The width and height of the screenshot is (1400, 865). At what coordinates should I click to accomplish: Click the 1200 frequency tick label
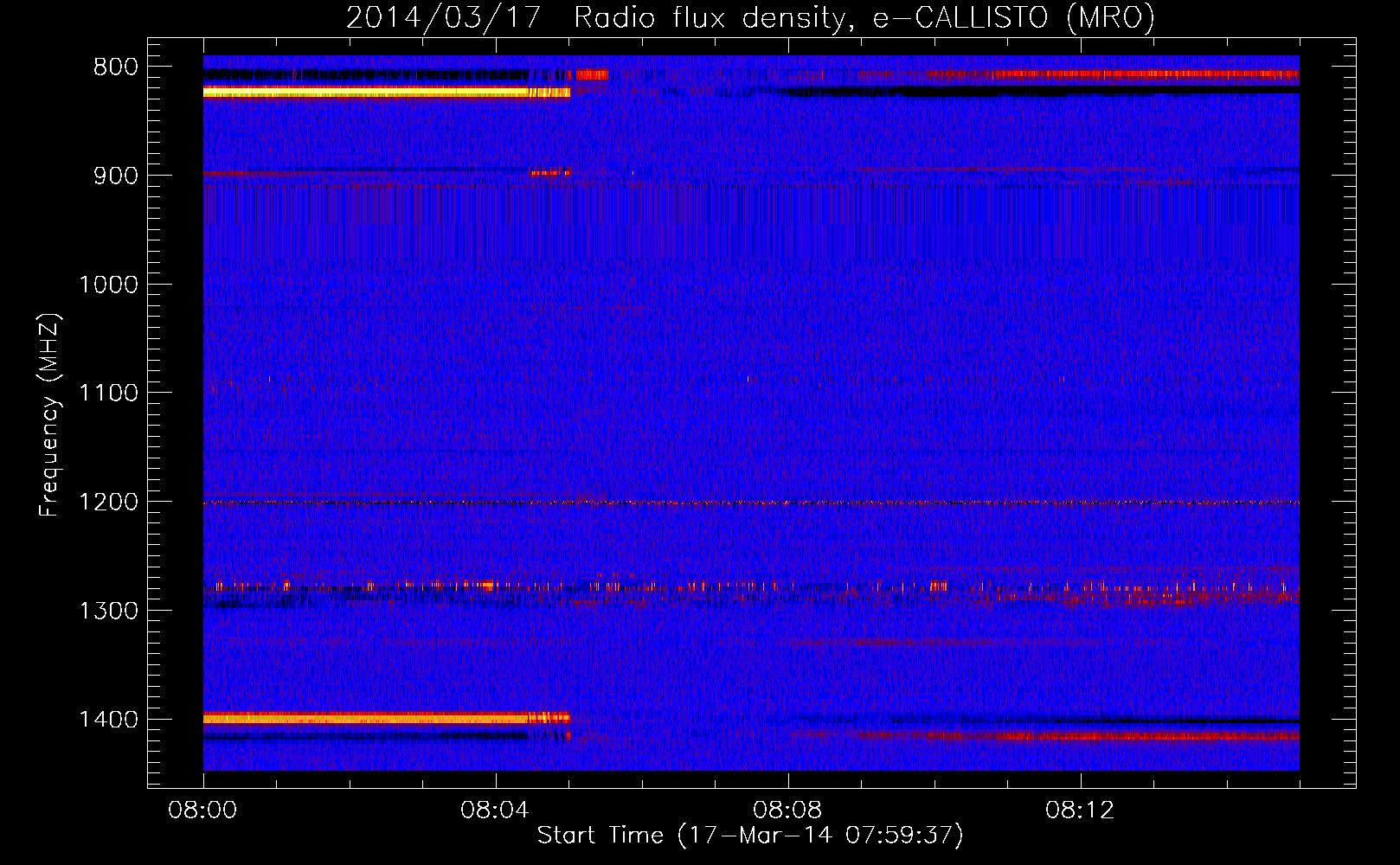pyautogui.click(x=108, y=503)
